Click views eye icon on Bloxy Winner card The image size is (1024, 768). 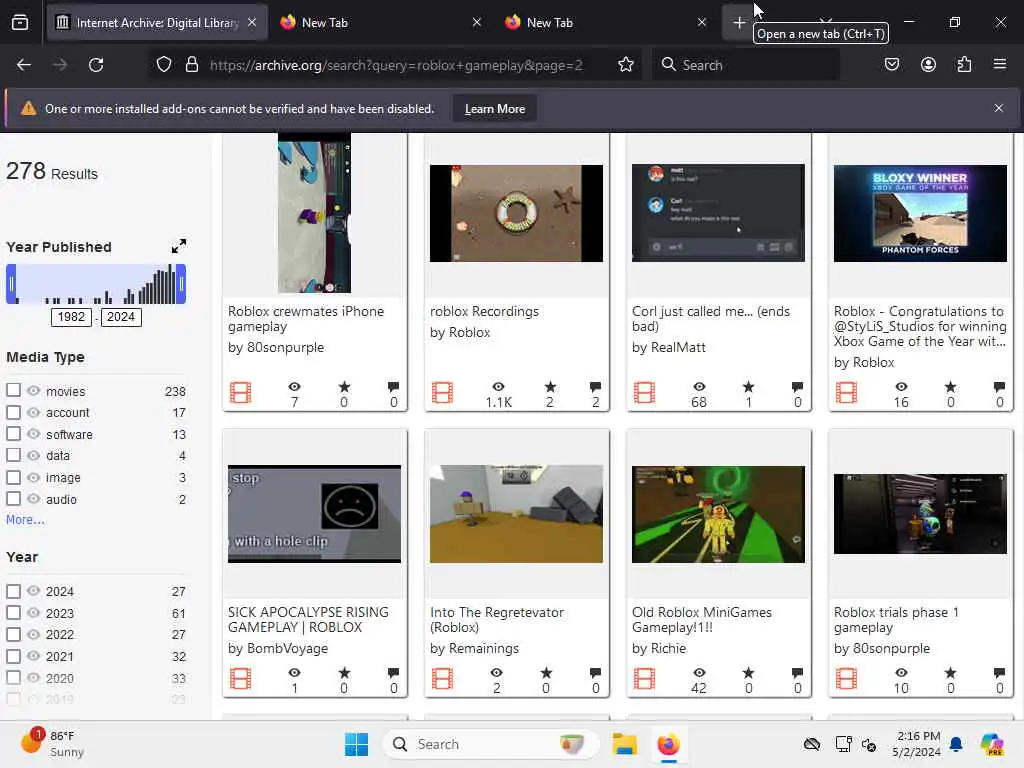(x=901, y=387)
